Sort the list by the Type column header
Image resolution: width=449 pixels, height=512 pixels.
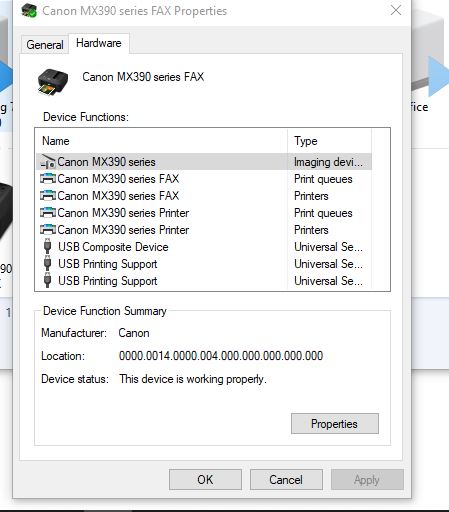click(329, 141)
